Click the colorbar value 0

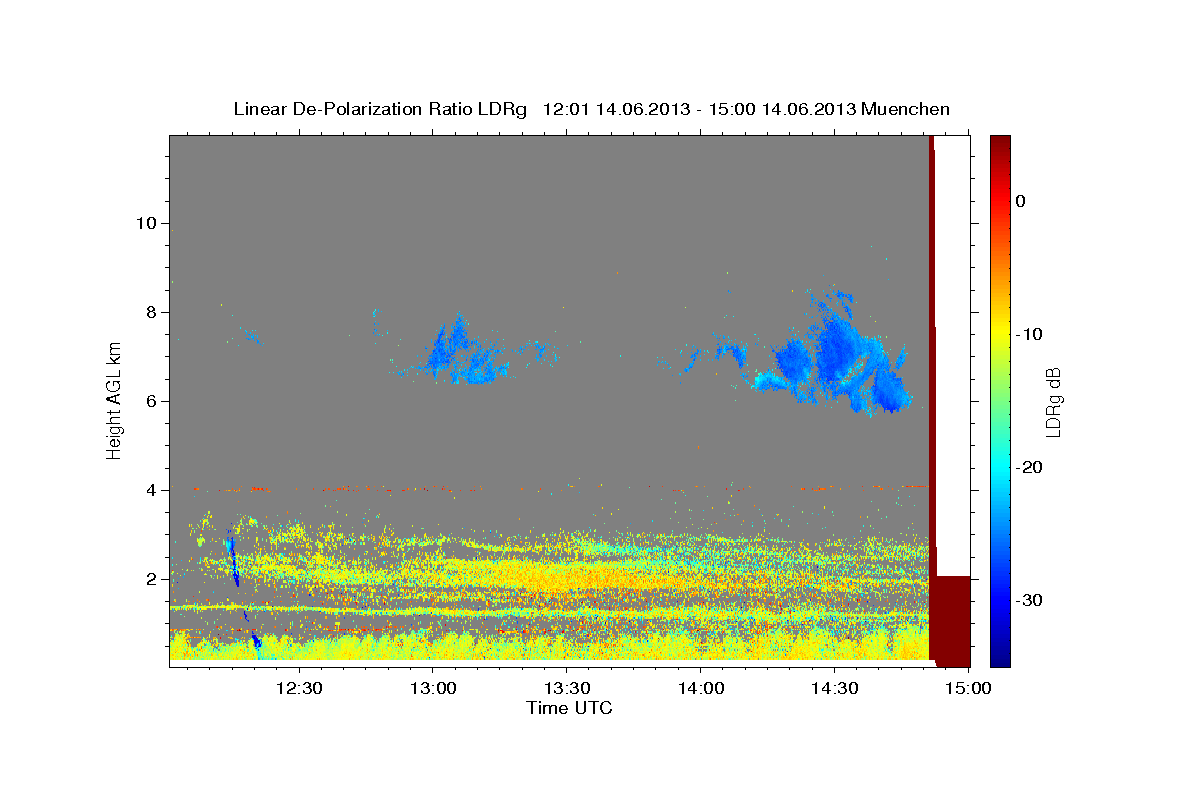tap(1020, 201)
